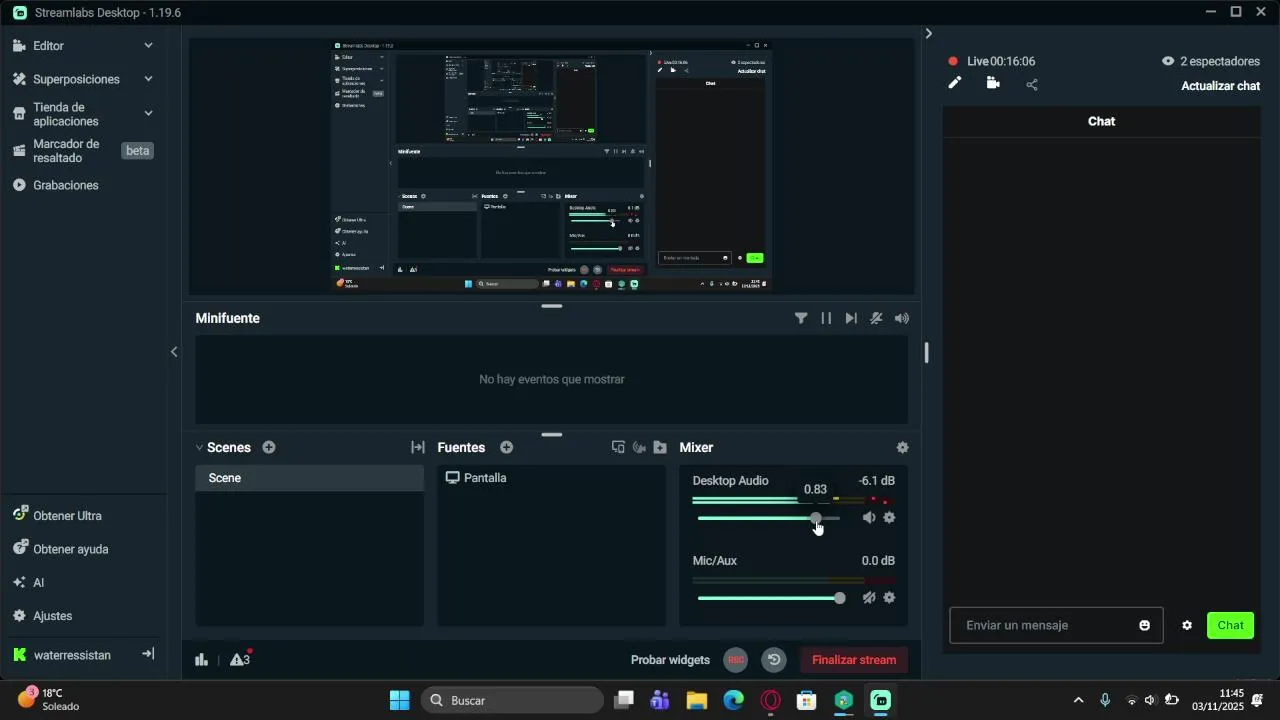Viewport: 1280px width, 720px height.
Task: Click Actualizar chat
Action: tap(1220, 86)
